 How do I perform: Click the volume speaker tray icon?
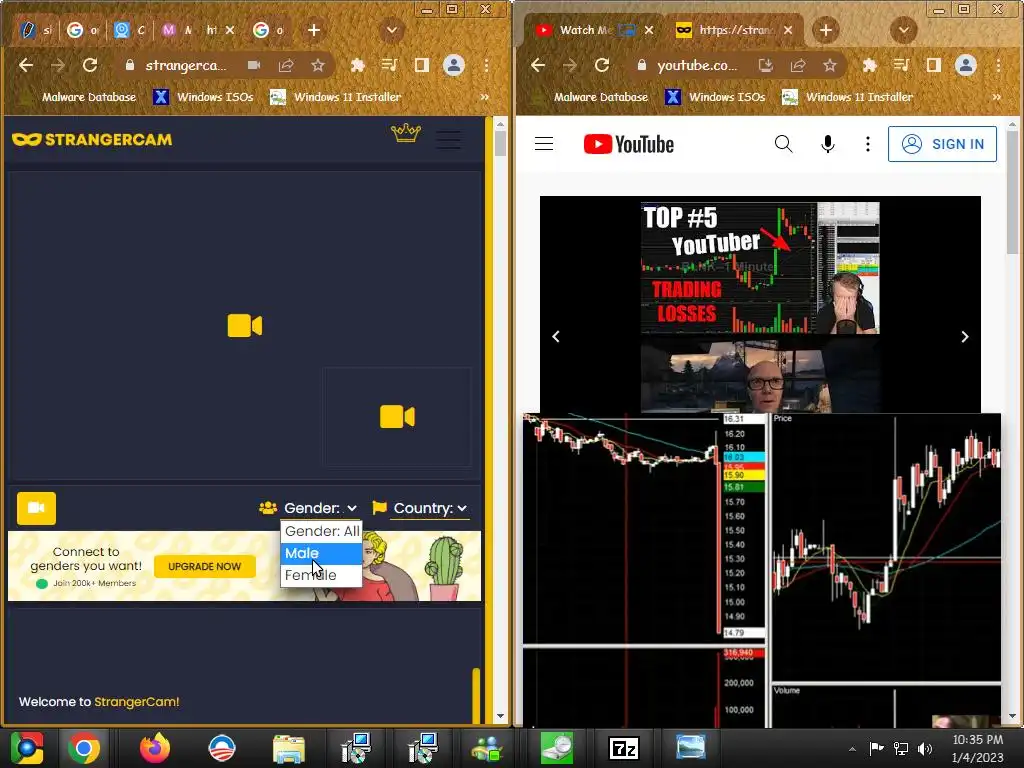point(925,748)
